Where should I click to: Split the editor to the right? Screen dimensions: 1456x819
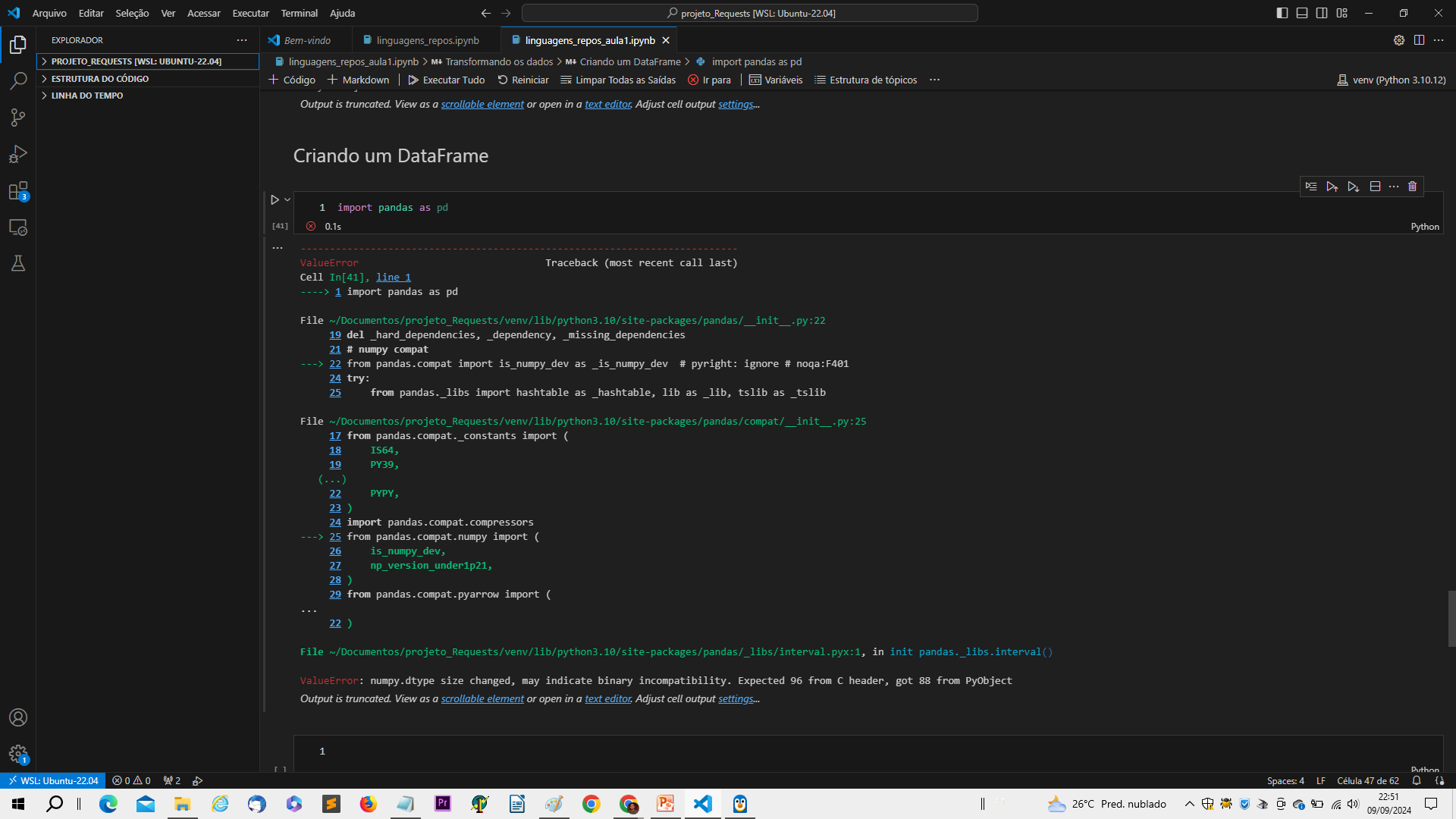point(1419,40)
